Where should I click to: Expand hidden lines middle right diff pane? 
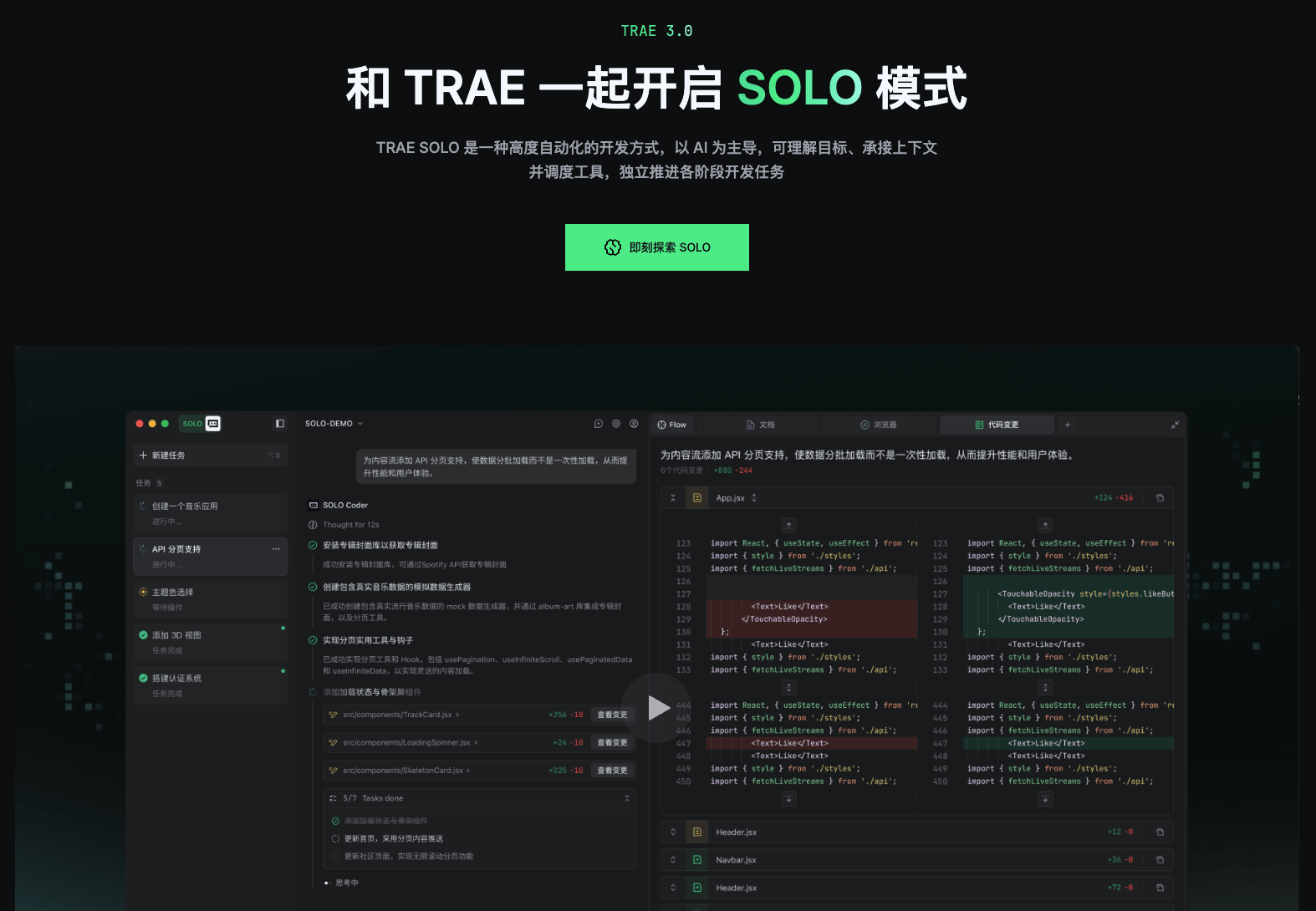[1045, 687]
